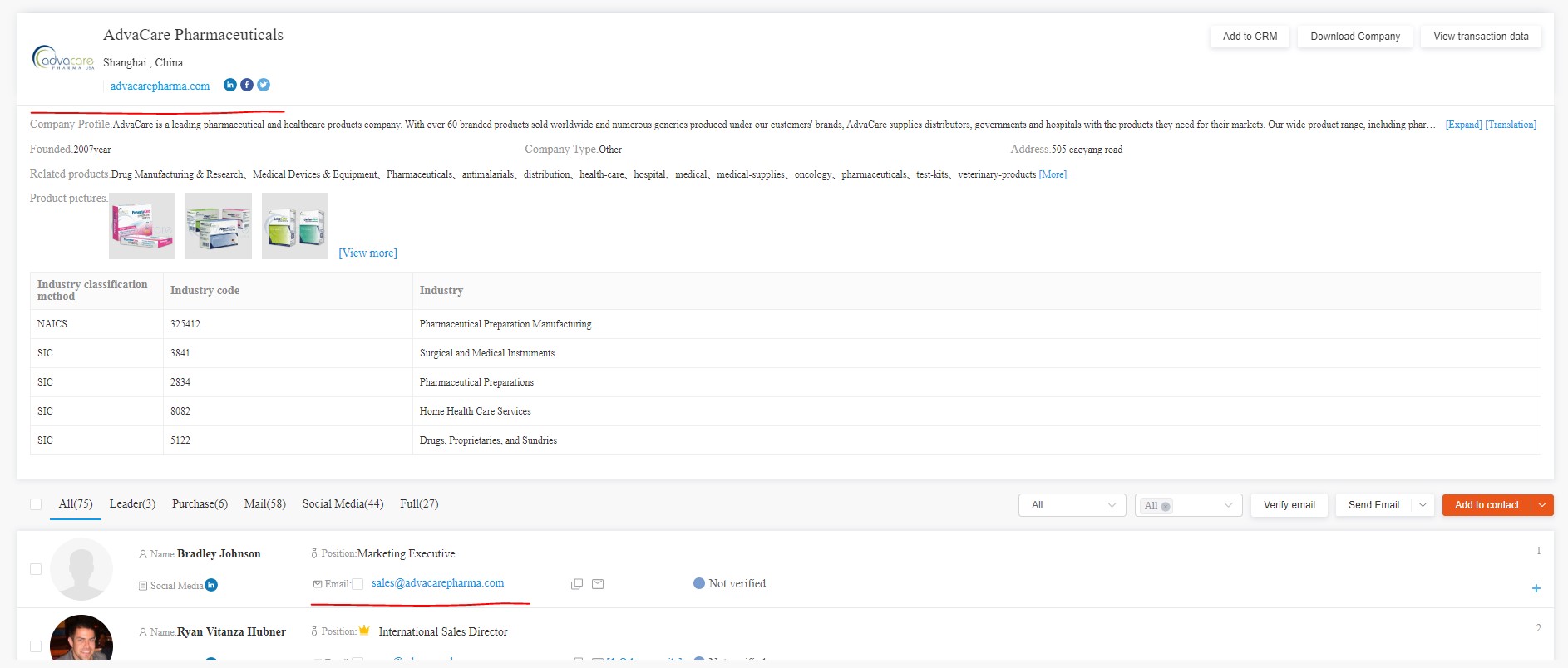Screen dimensions: 1568x668
Task: Click the Add to CRM button
Action: tap(1250, 37)
